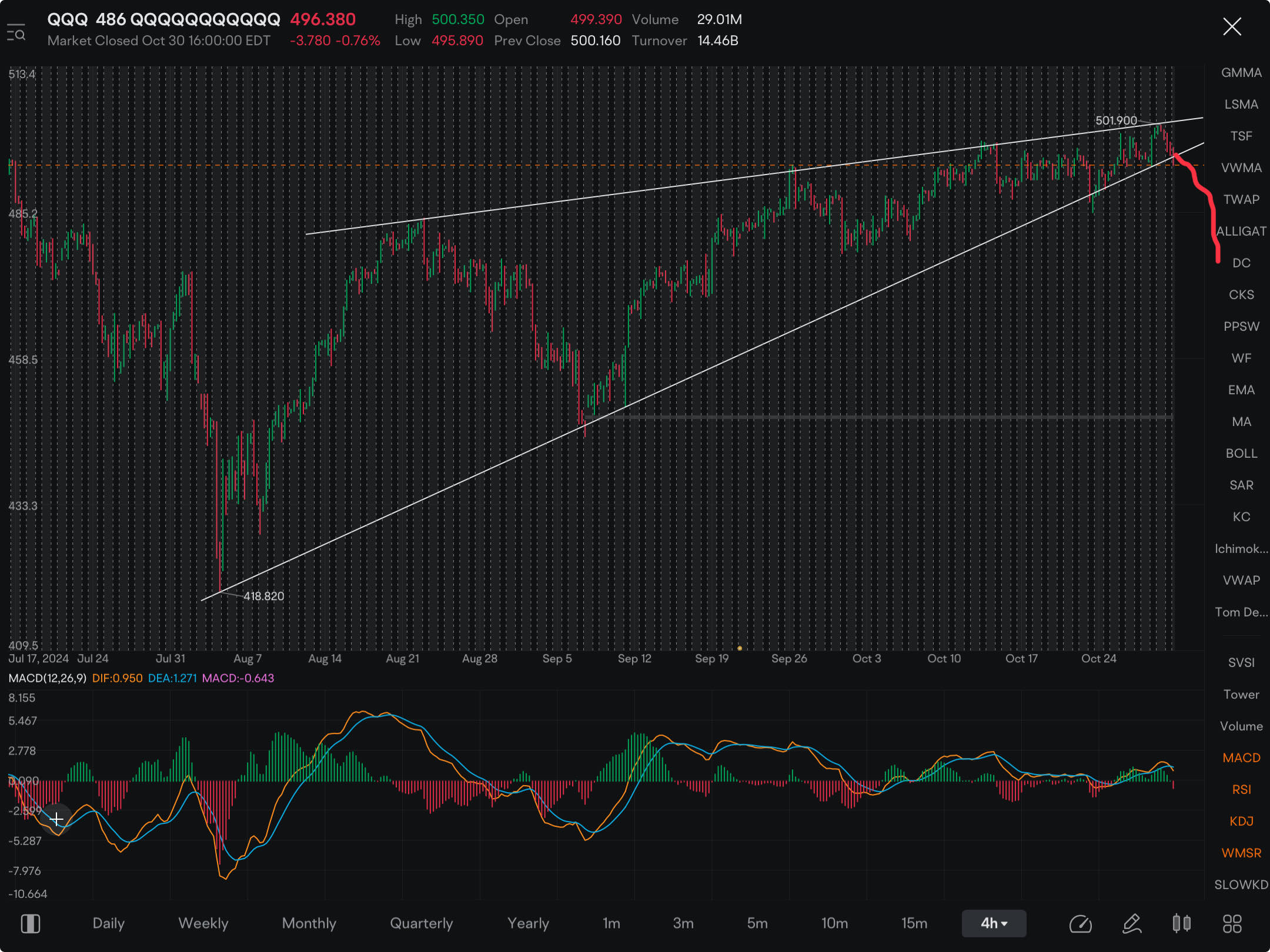Select the 1m interval
1270x952 pixels.
click(611, 923)
